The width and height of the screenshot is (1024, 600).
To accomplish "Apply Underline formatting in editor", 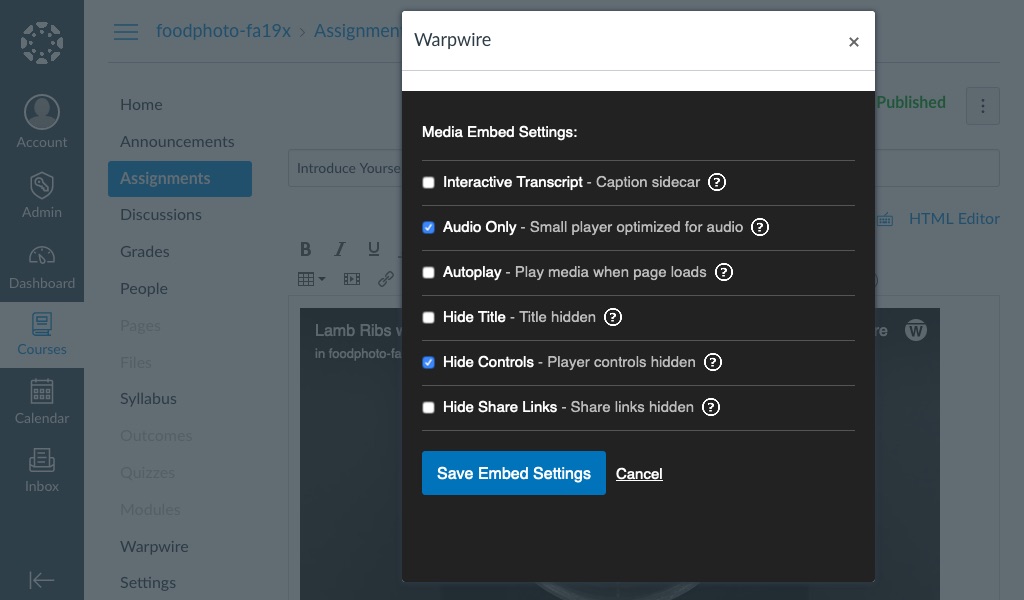I will [374, 249].
